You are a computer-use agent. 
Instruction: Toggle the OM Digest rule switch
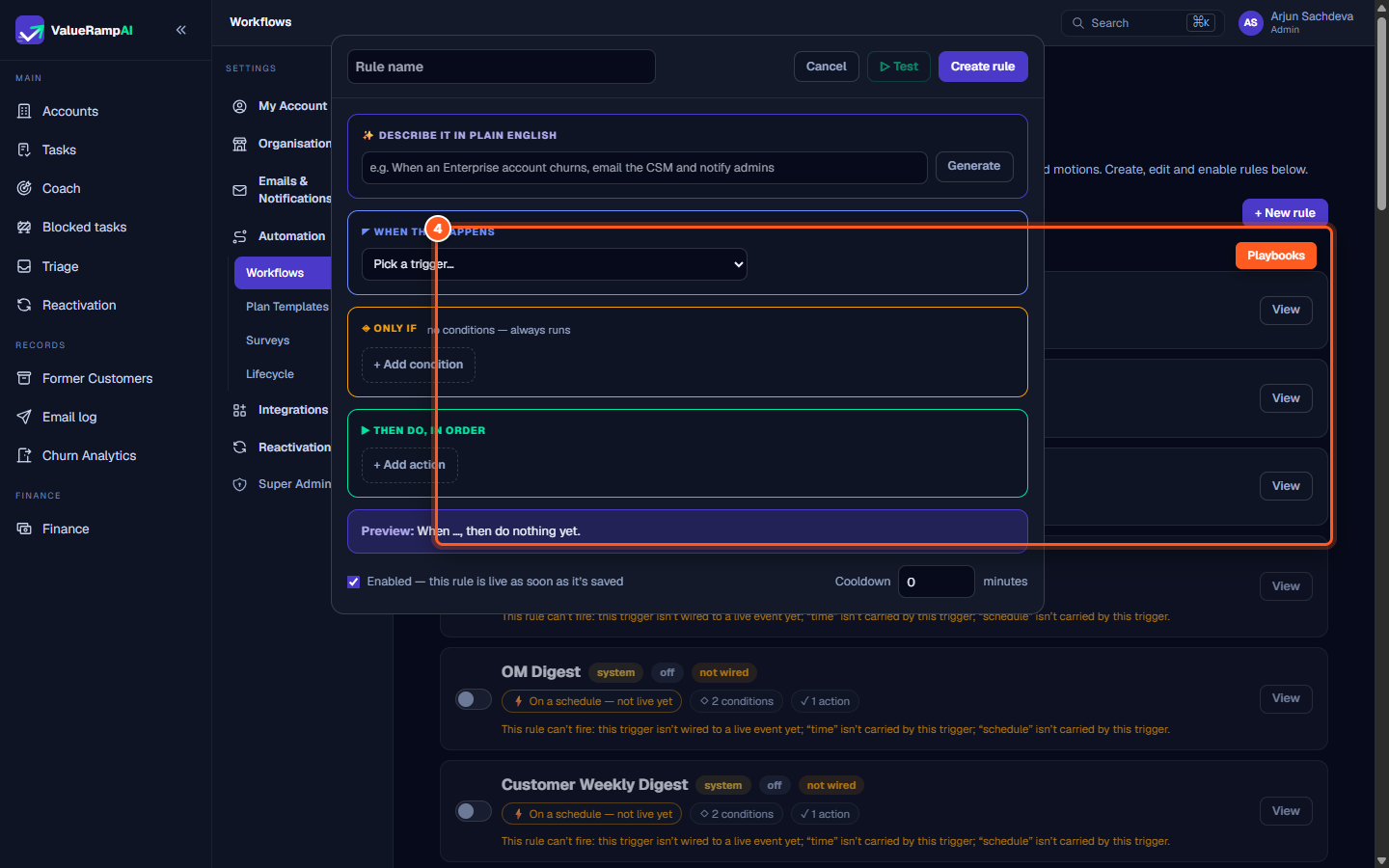[474, 699]
